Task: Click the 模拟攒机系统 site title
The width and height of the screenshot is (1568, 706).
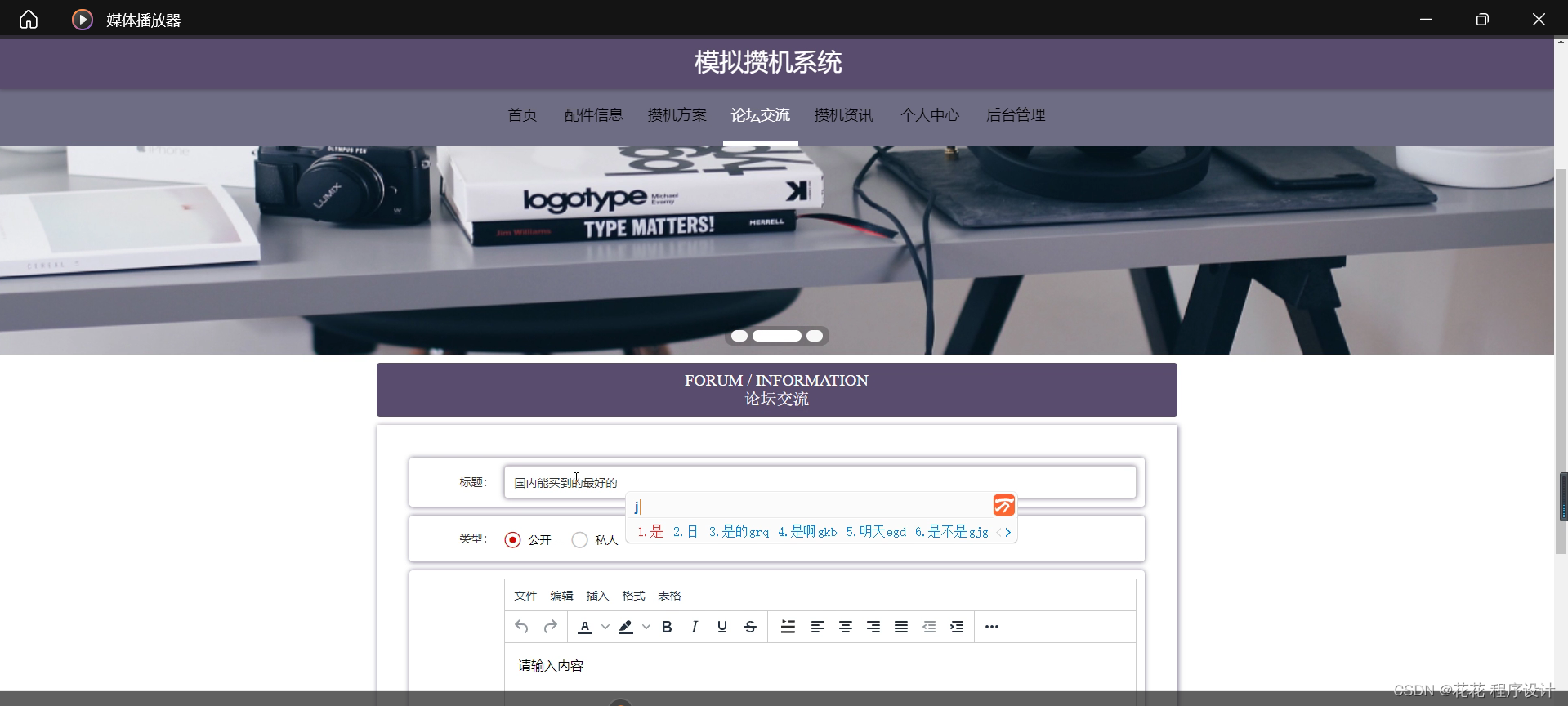Action: point(768,62)
